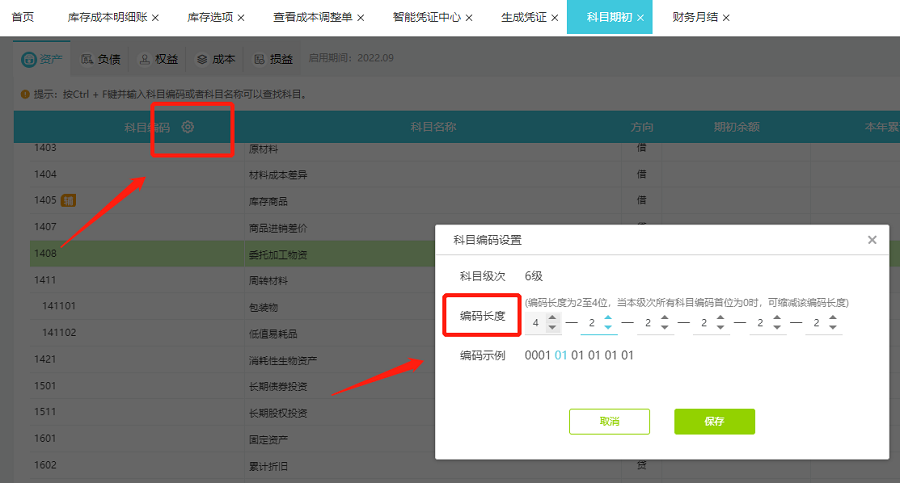The image size is (900, 483).
Task: Switch to 库存成本明细账 tab
Action: pos(107,17)
